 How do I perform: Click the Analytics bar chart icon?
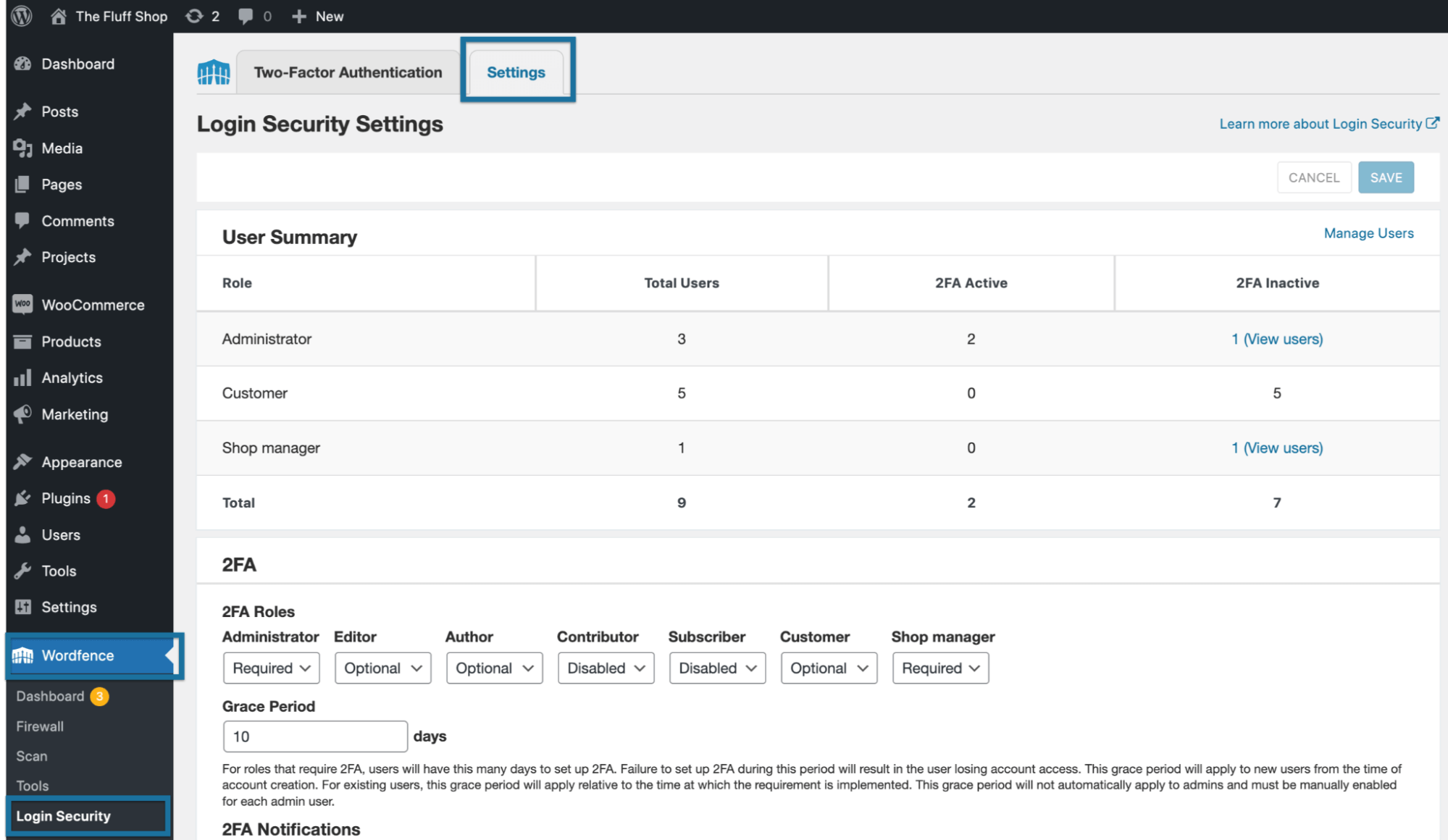click(x=22, y=378)
